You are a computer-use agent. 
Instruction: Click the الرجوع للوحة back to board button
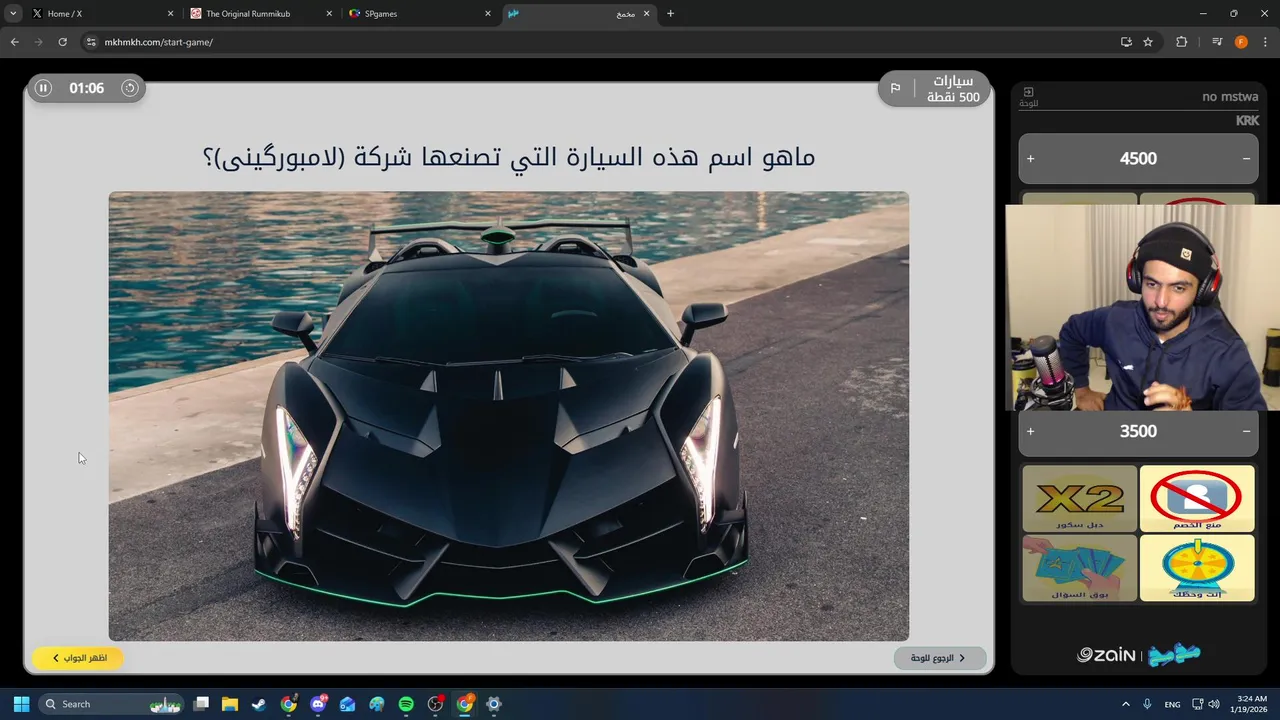[x=939, y=658]
